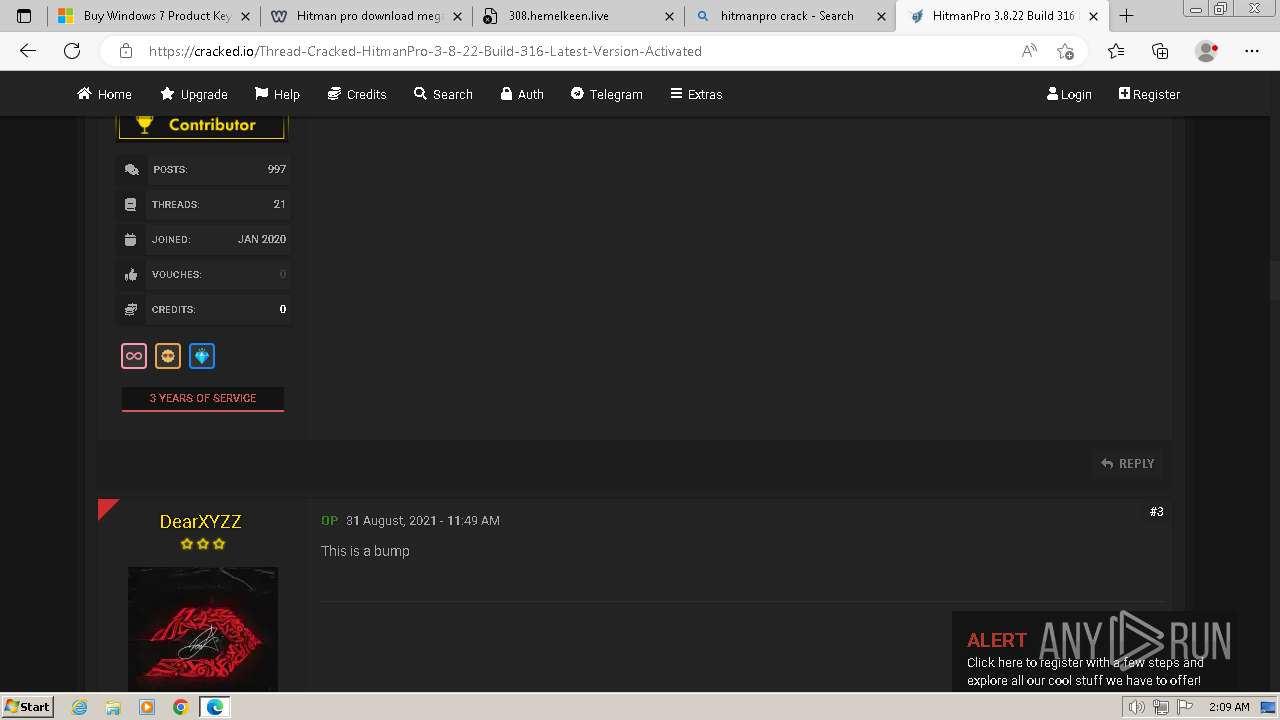Image resolution: width=1280 pixels, height=720 pixels.
Task: Open the Help nav link
Action: coord(277,94)
